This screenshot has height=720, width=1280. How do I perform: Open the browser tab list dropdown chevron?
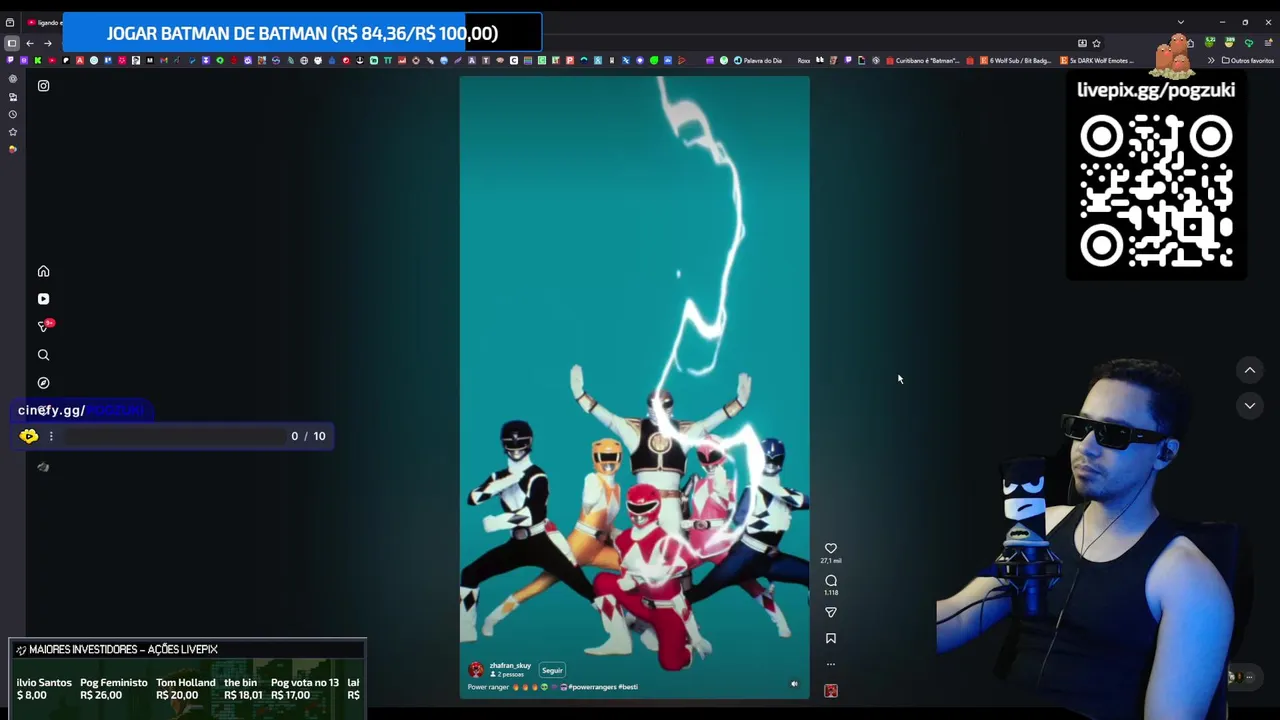click(x=1181, y=22)
